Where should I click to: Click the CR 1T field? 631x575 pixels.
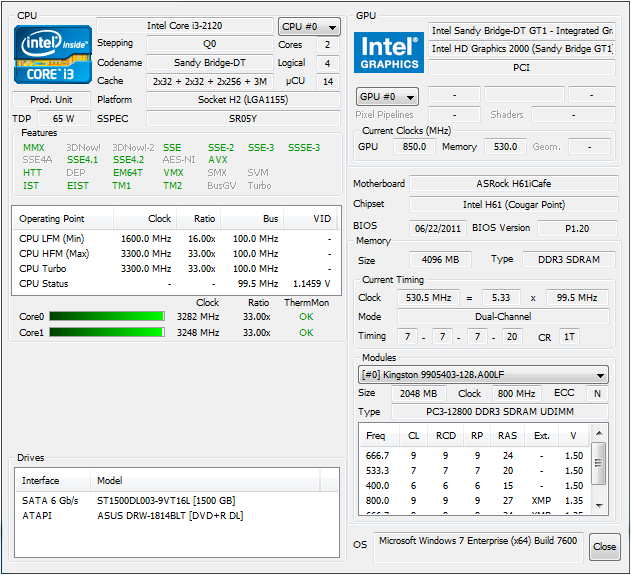point(569,337)
